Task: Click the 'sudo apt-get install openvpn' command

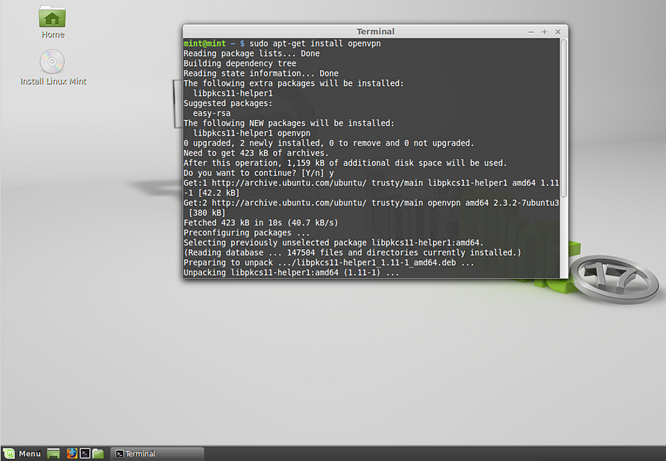Action: 315,43
